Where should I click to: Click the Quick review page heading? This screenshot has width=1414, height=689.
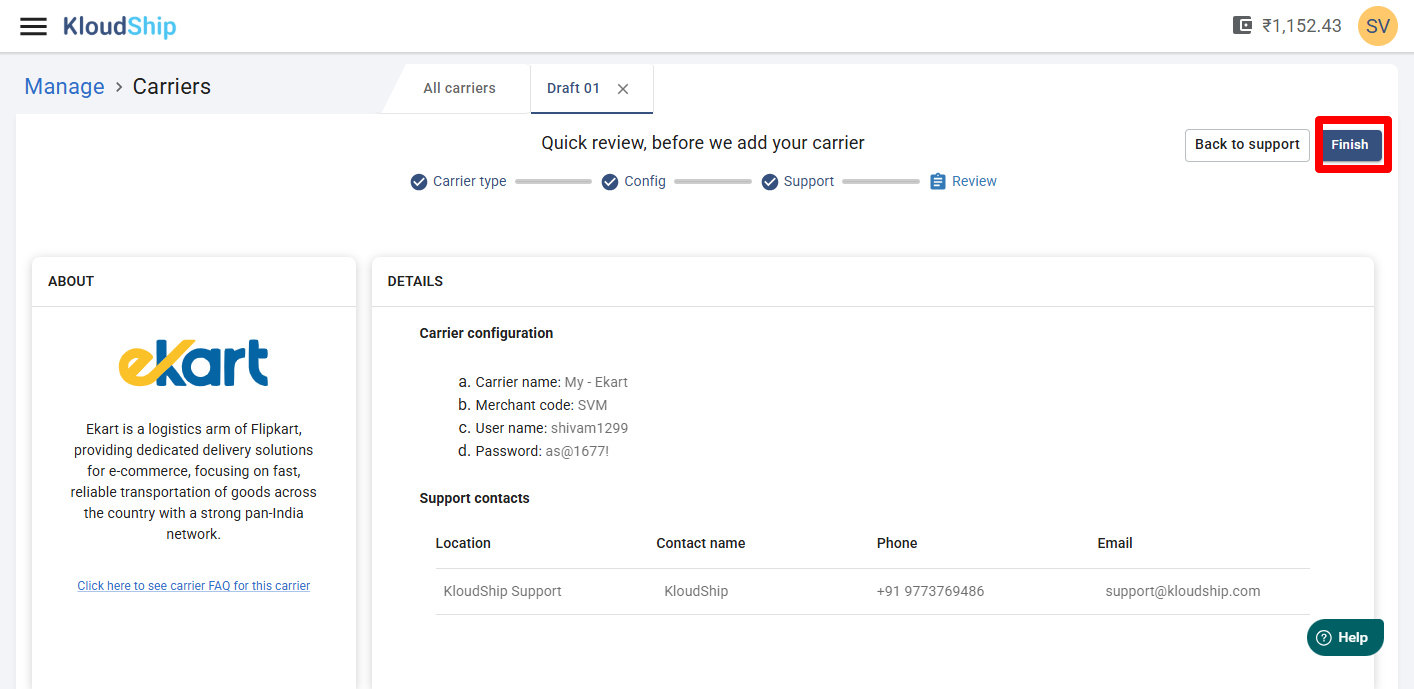click(703, 143)
